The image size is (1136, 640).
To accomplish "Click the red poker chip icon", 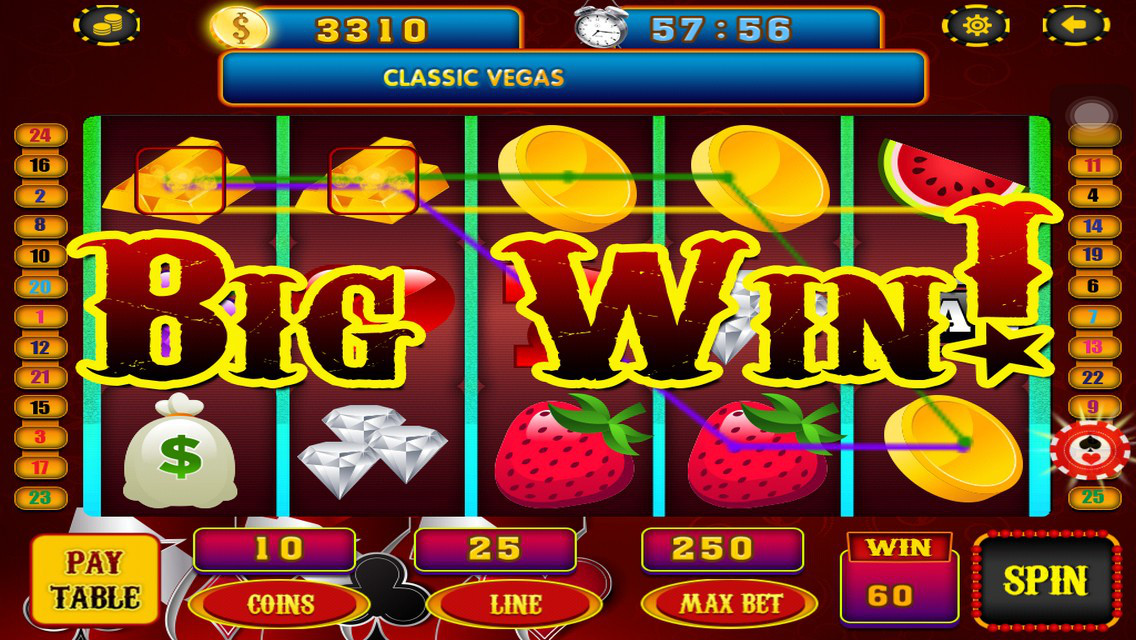I will click(1090, 449).
